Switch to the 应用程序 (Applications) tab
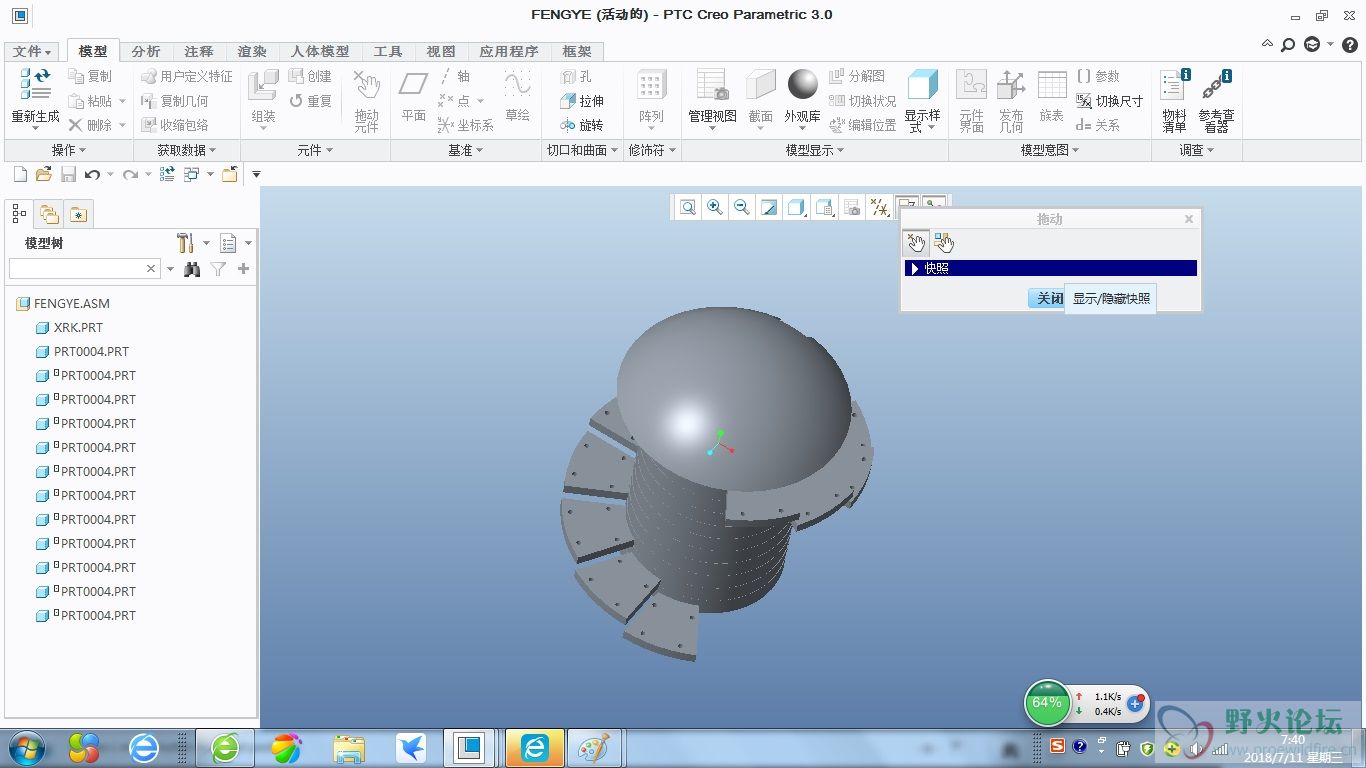The height and width of the screenshot is (768, 1366). 509,51
